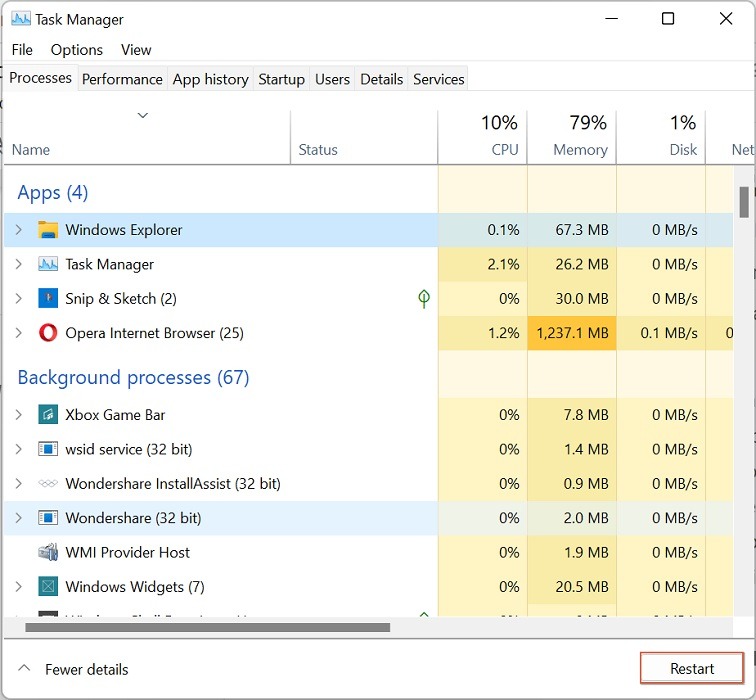The image size is (756, 700).
Task: Click the horizontal scrollbar thumb
Action: click(208, 627)
